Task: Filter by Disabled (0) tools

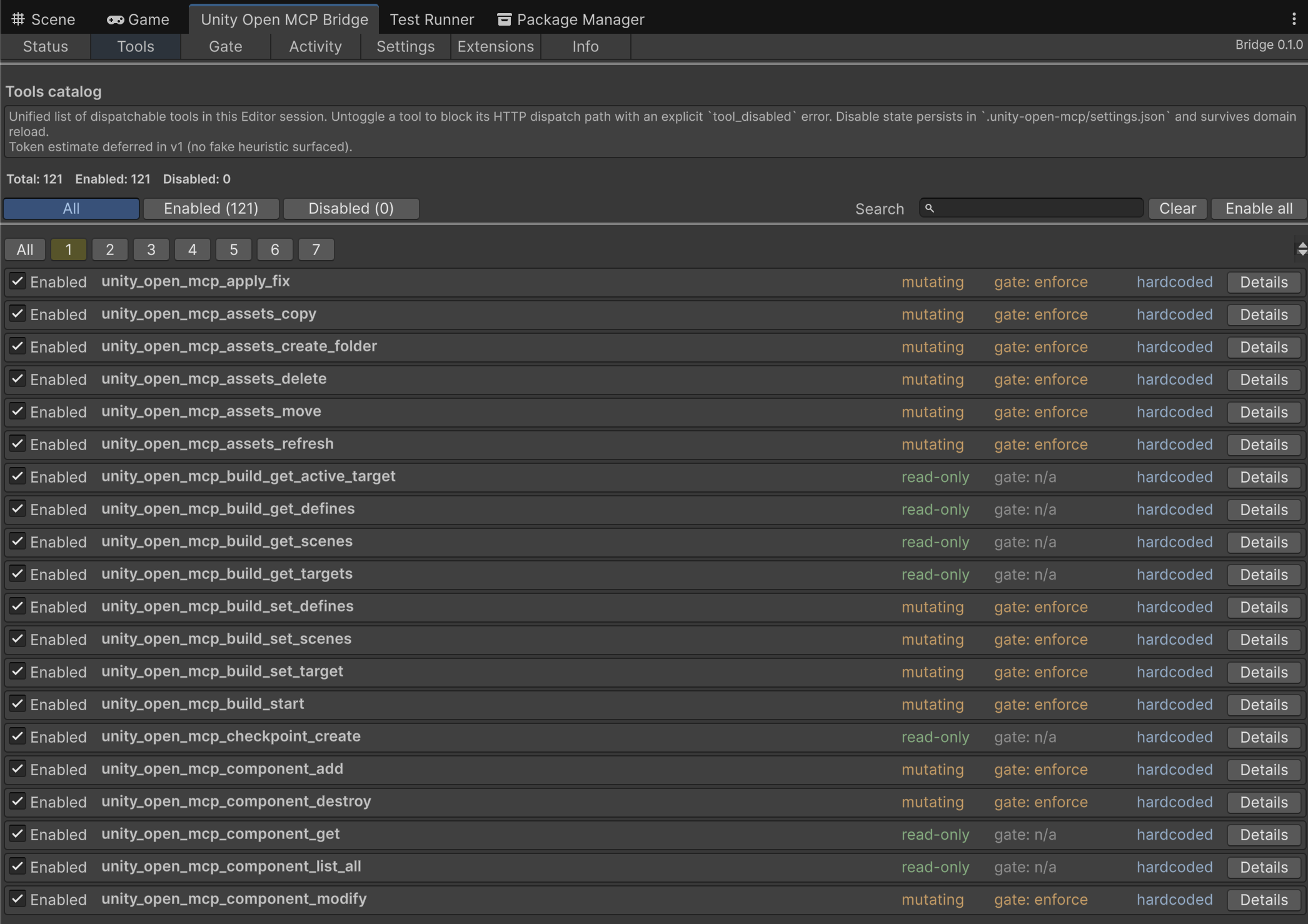Action: pyautogui.click(x=351, y=208)
